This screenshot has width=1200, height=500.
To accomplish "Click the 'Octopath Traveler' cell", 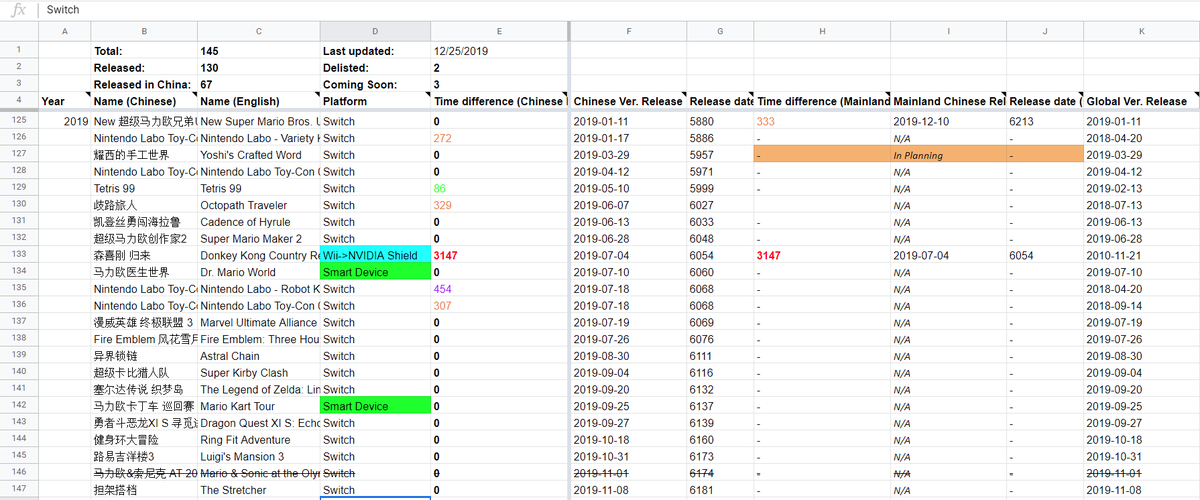I will pyautogui.click(x=259, y=205).
